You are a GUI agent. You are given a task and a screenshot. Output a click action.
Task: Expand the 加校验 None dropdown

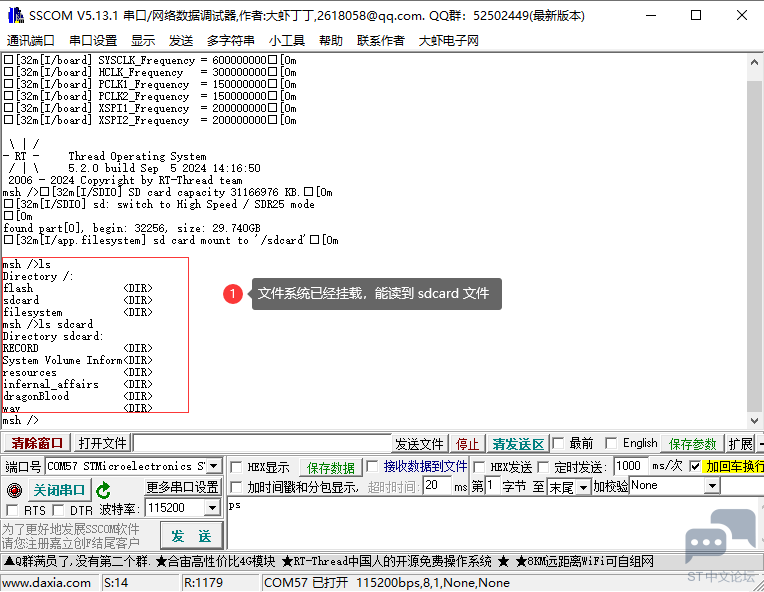[712, 486]
